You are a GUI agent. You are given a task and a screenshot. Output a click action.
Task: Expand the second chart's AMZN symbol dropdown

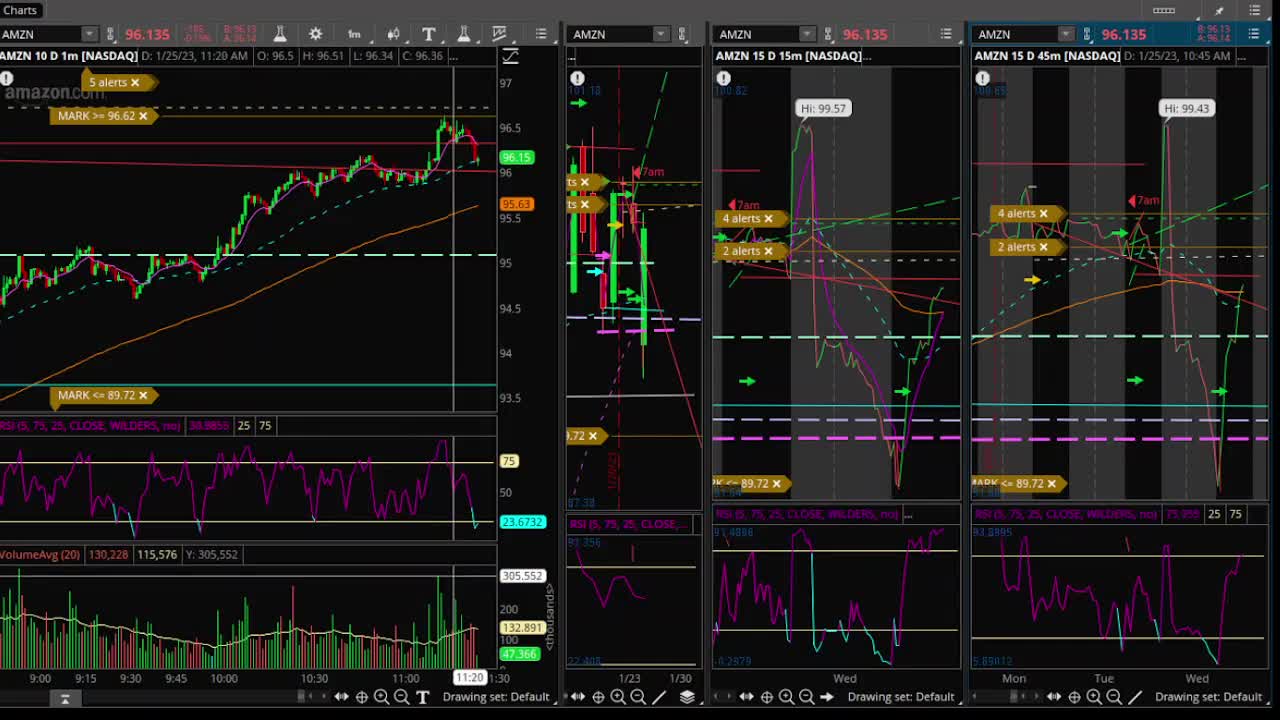(x=660, y=34)
